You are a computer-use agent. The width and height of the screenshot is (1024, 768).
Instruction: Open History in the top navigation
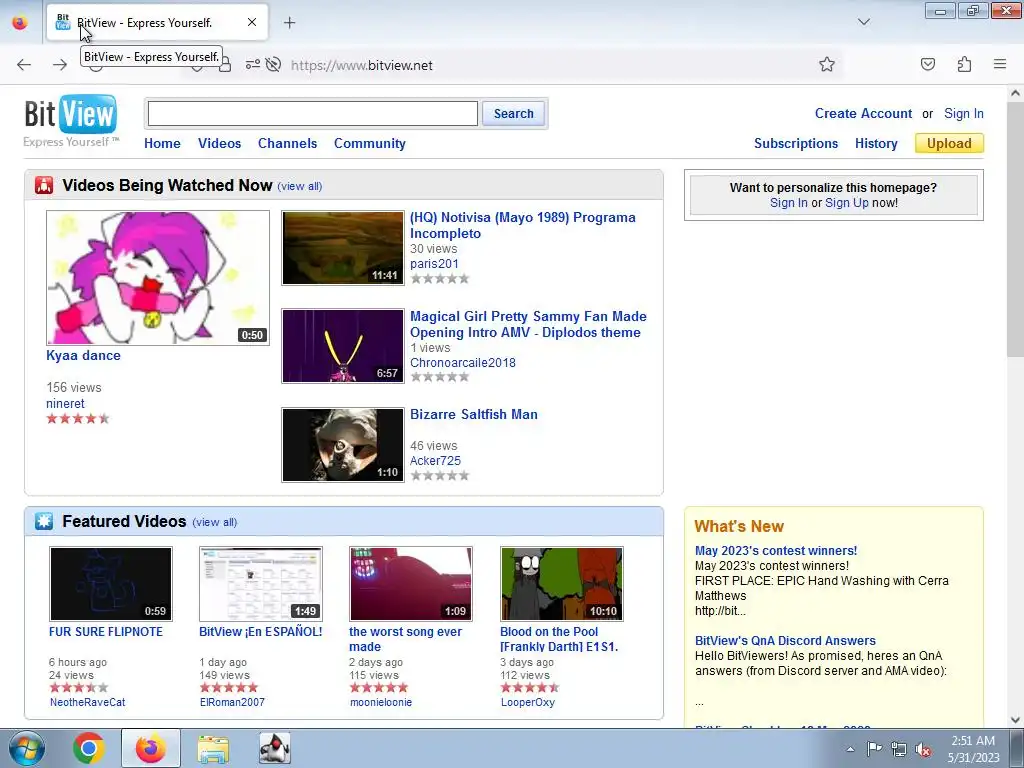click(876, 143)
